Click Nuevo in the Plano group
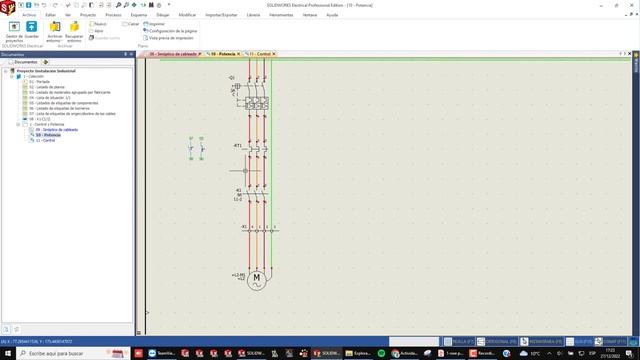Screen dimensions: 640x360 tap(98, 24)
